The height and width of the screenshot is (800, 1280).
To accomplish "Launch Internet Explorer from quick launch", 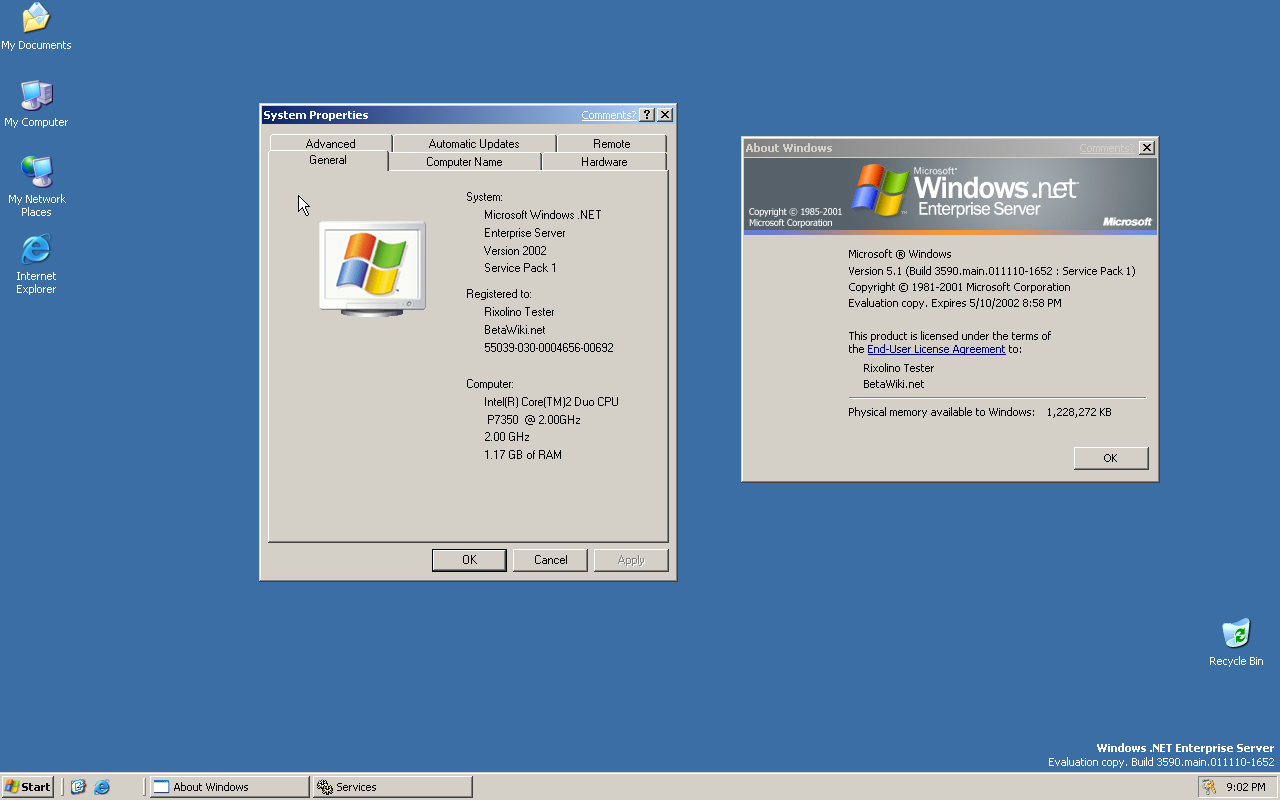I will click(101, 787).
